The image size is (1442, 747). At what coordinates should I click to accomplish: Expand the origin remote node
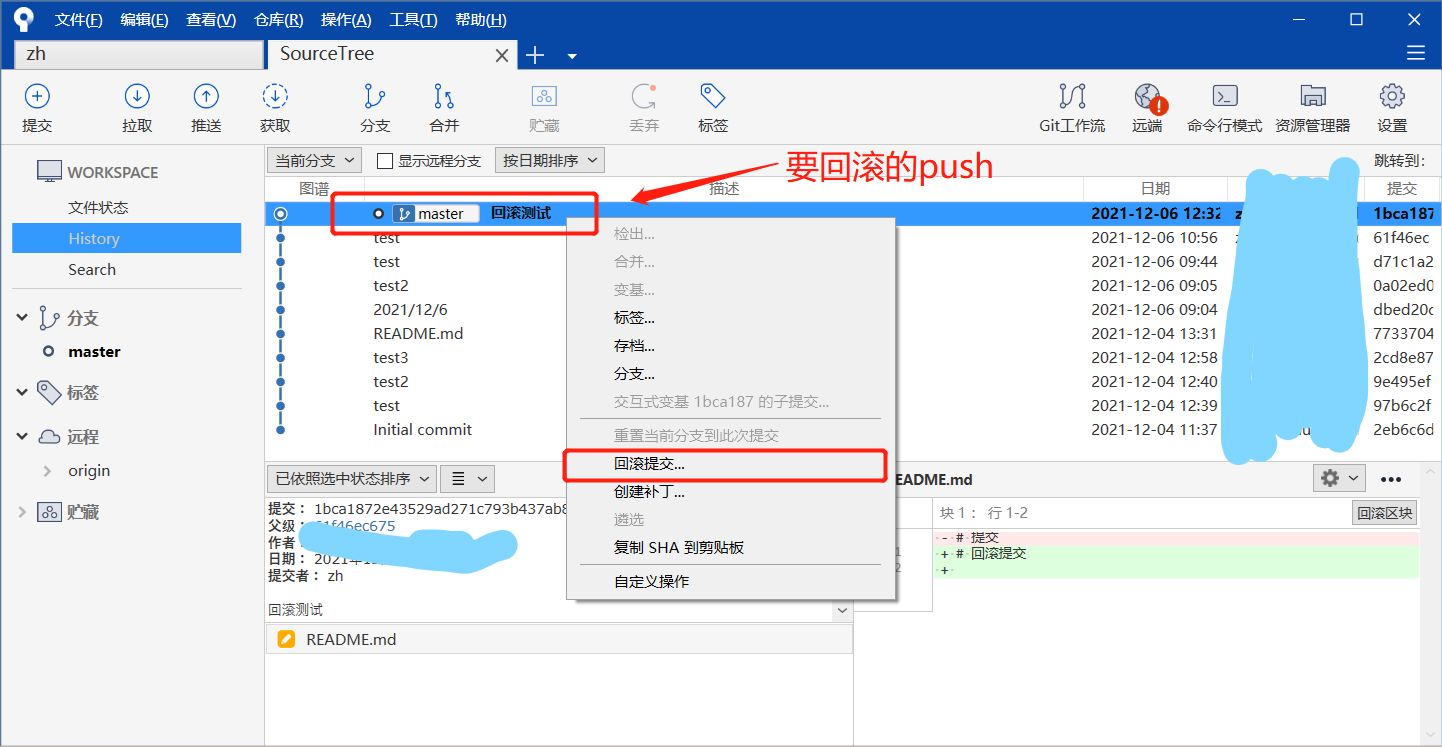pyautogui.click(x=47, y=471)
